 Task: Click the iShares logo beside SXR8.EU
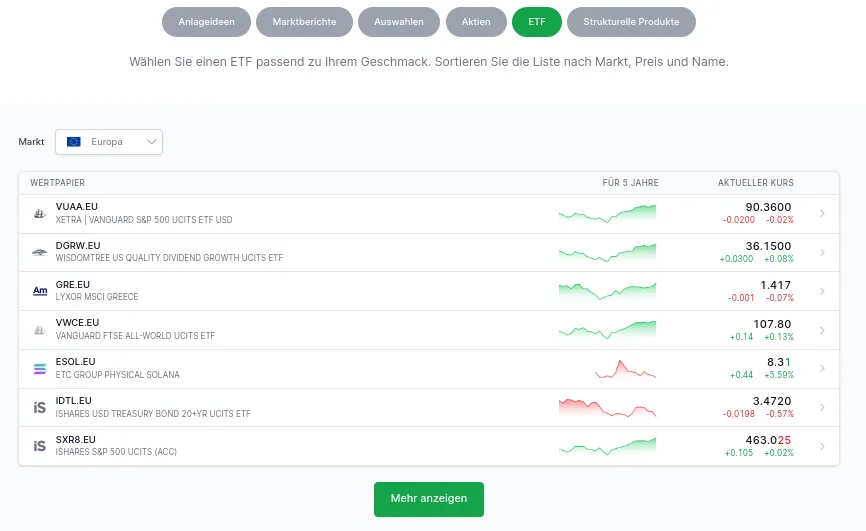pyautogui.click(x=40, y=446)
